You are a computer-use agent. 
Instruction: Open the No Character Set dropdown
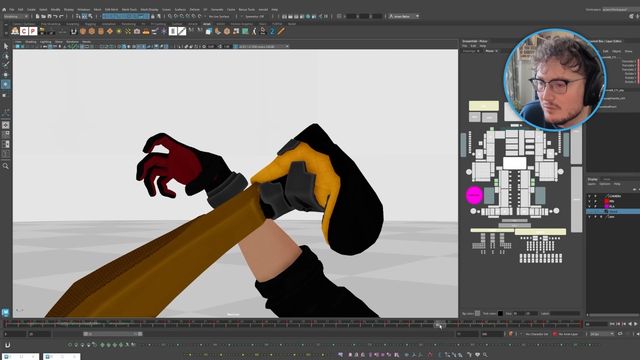click(537, 334)
